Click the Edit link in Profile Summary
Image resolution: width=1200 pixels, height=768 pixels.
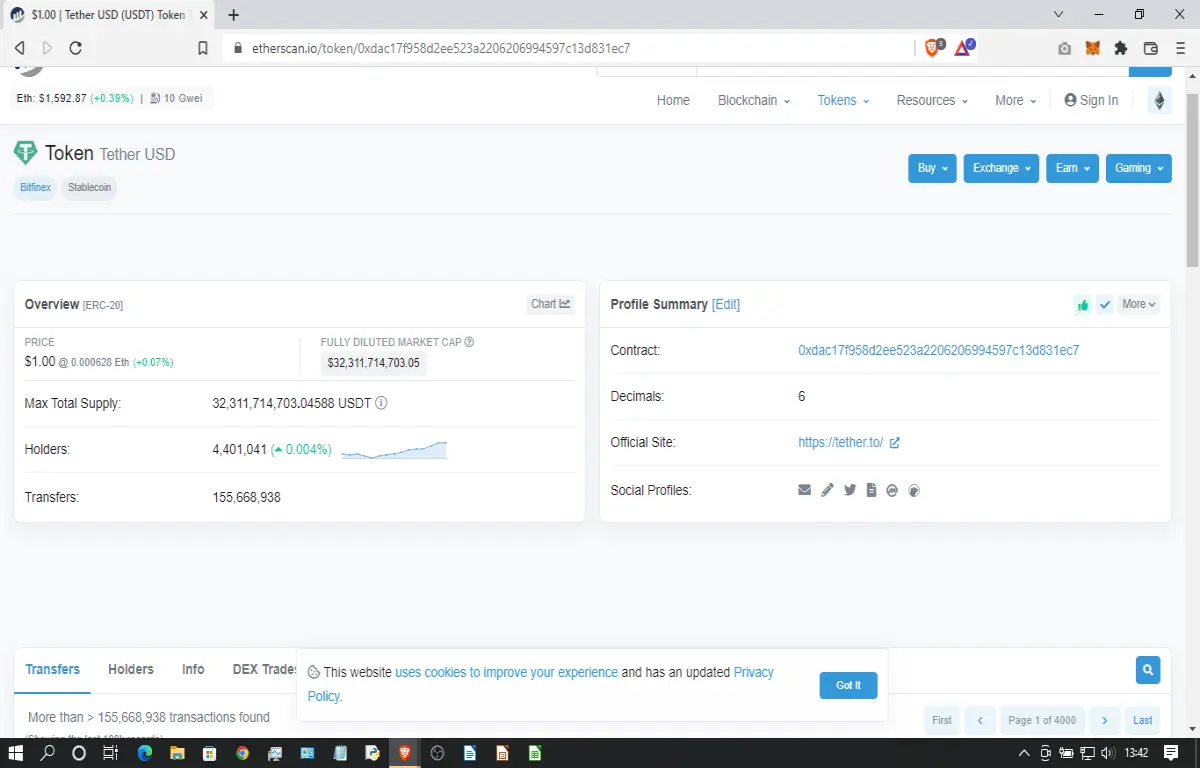726,304
